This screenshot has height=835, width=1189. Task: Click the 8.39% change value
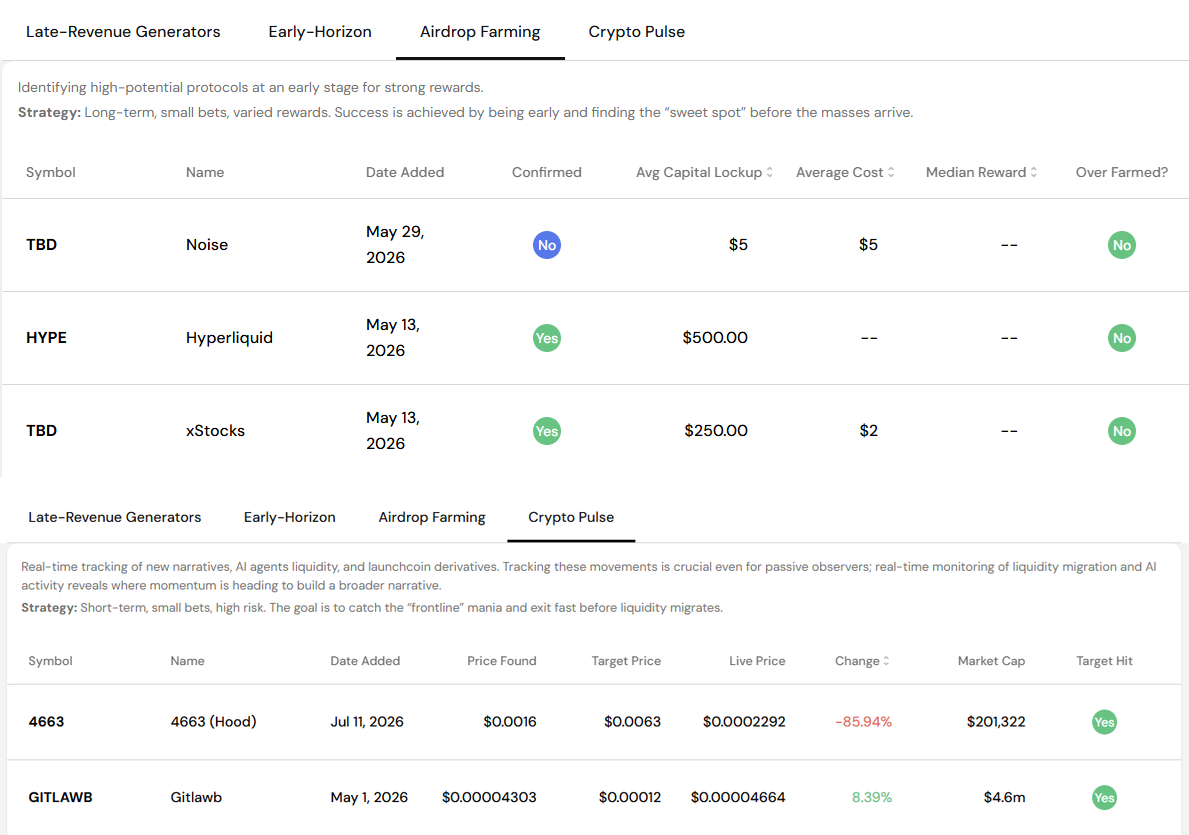click(871, 797)
